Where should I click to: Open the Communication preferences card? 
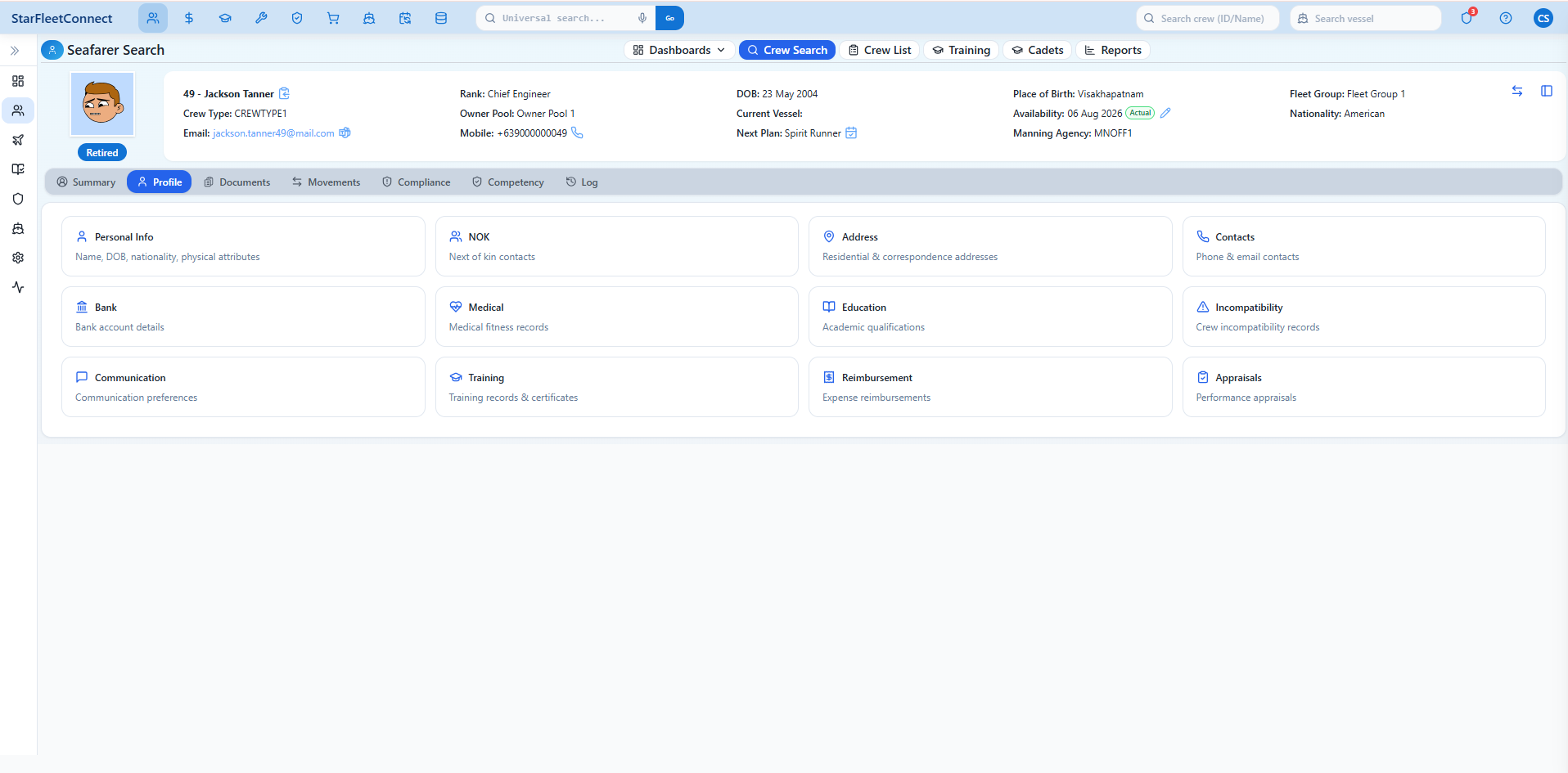[243, 387]
